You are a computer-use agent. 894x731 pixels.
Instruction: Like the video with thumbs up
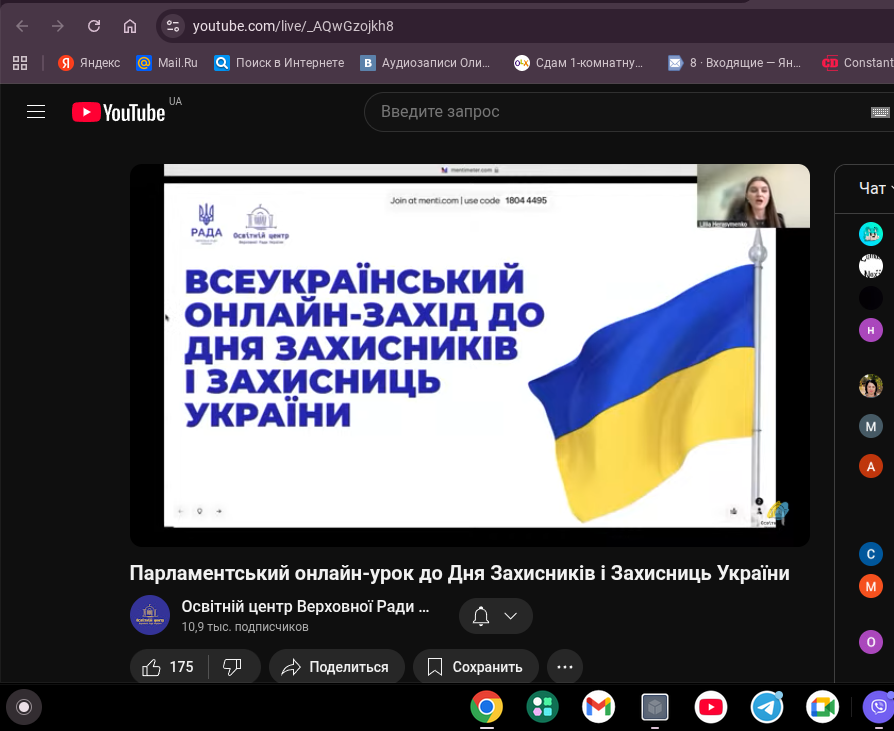(169, 667)
